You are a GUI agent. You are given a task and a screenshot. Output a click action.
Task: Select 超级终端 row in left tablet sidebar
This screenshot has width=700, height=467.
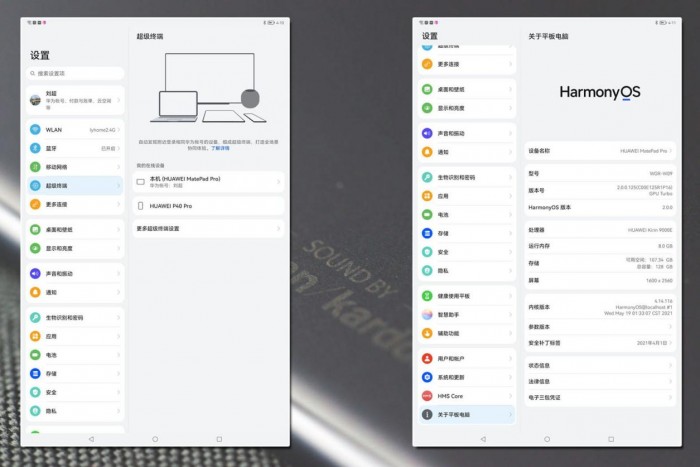tap(75, 186)
